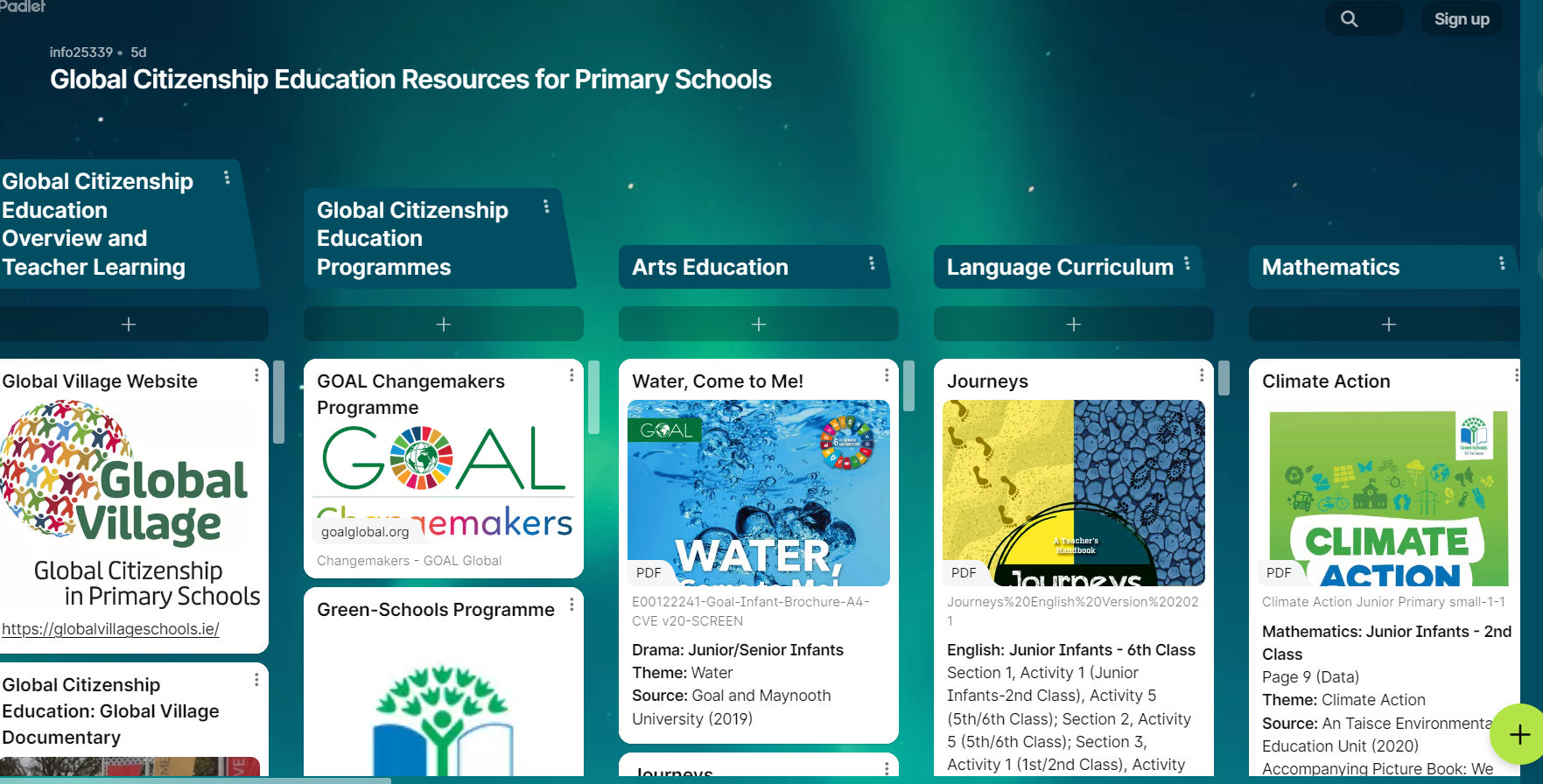Add post under Mathematics column
Viewport: 1543px width, 784px height.
[x=1388, y=324]
